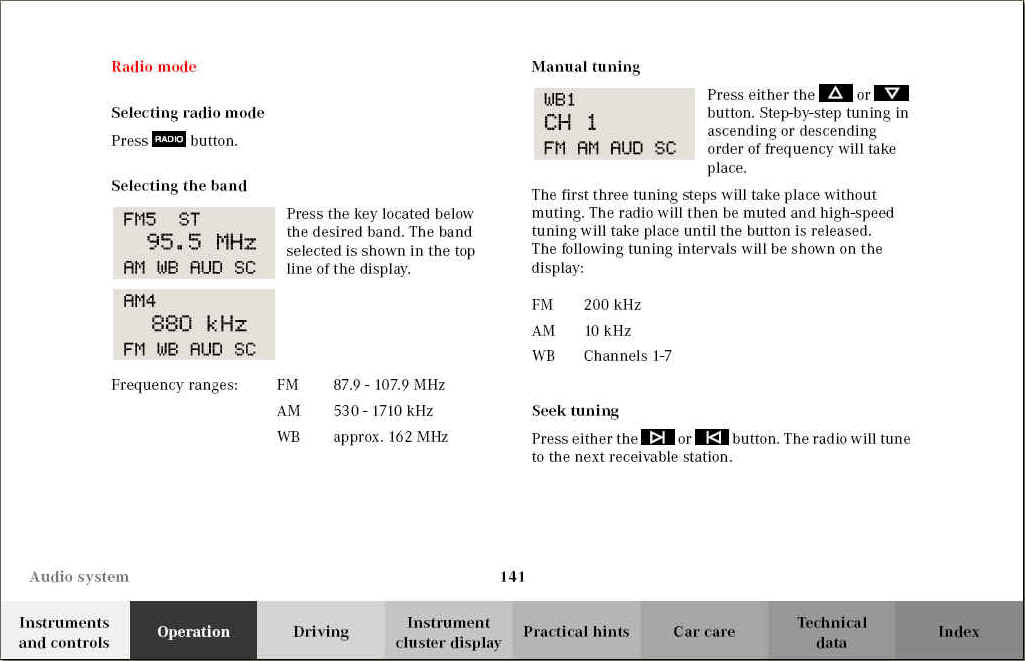Image resolution: width=1025 pixels, height=661 pixels.
Task: Go to the Driving tab
Action: pyautogui.click(x=321, y=631)
